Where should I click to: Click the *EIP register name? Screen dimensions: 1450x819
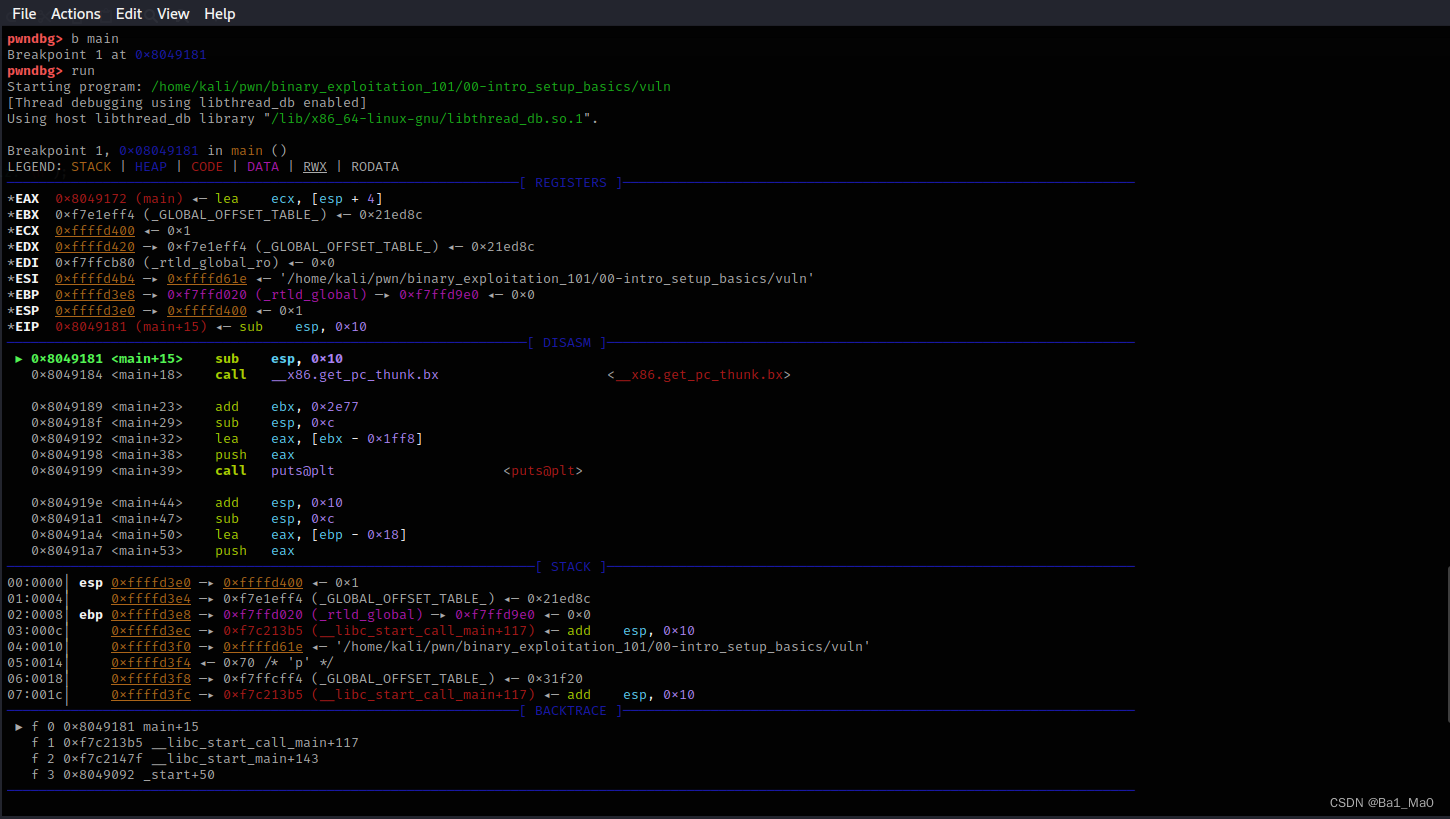(x=23, y=327)
